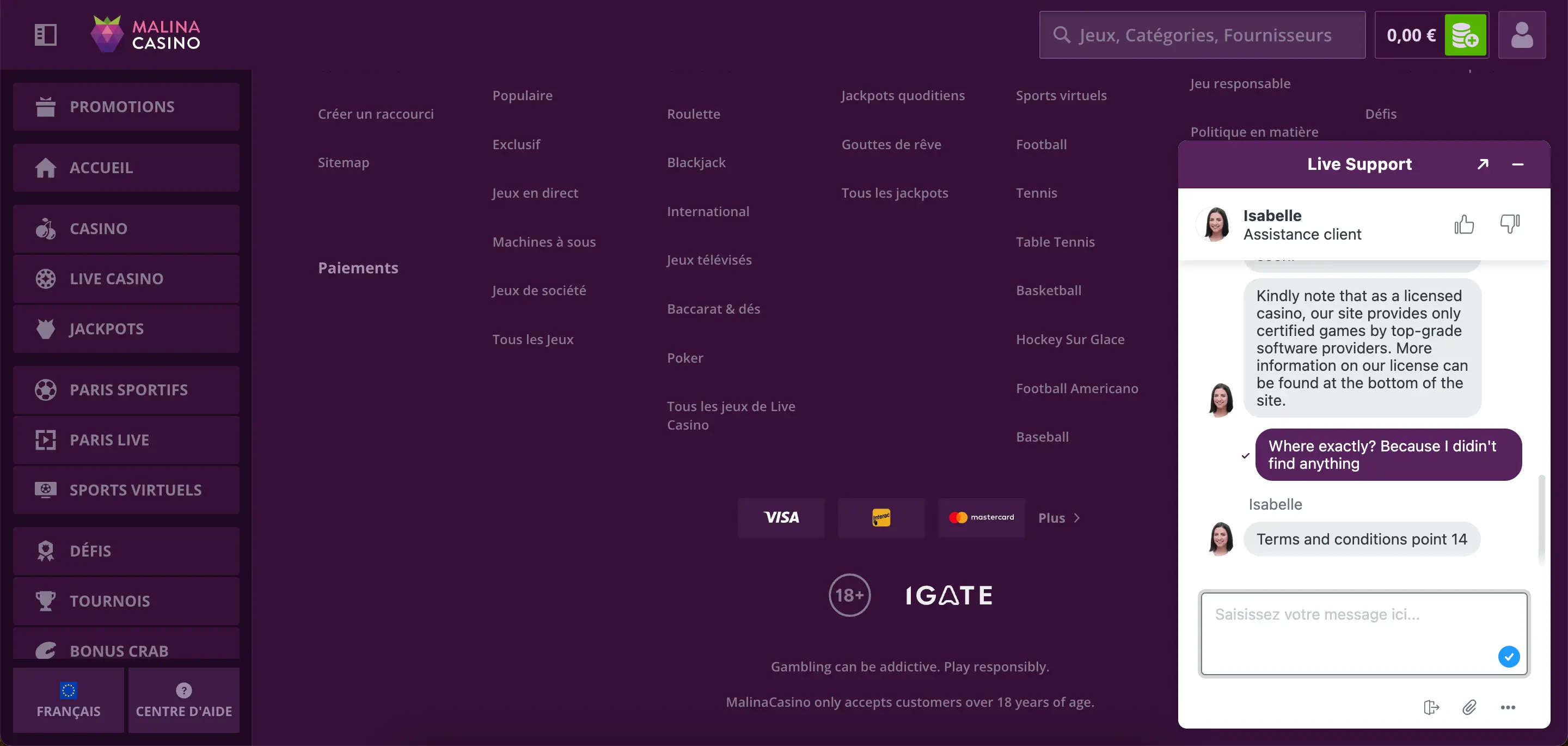This screenshot has width=1568, height=746.
Task: Open Tournois in sidebar
Action: pos(126,601)
